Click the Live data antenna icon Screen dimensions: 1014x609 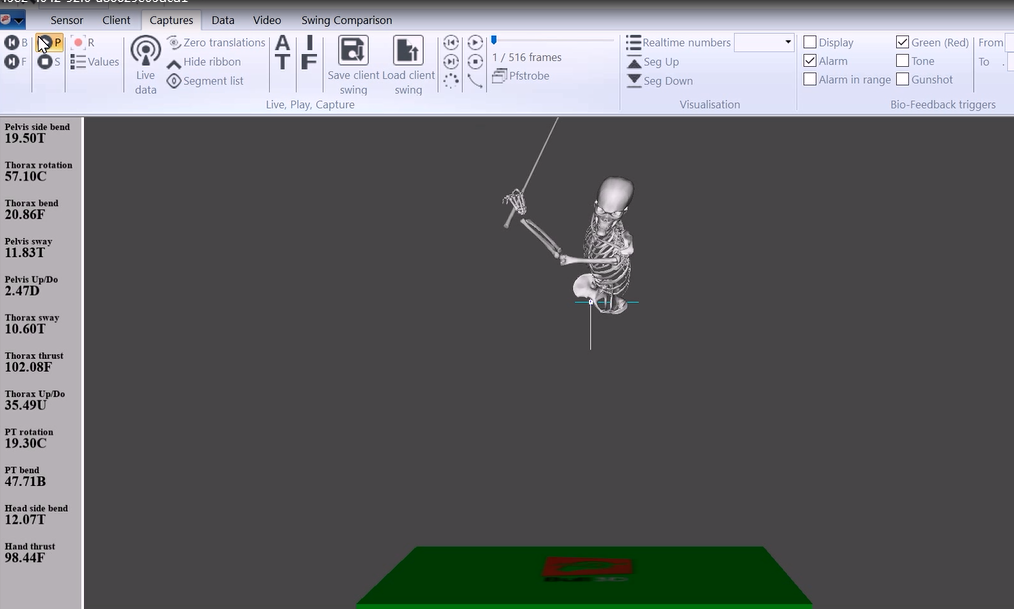pyautogui.click(x=145, y=52)
